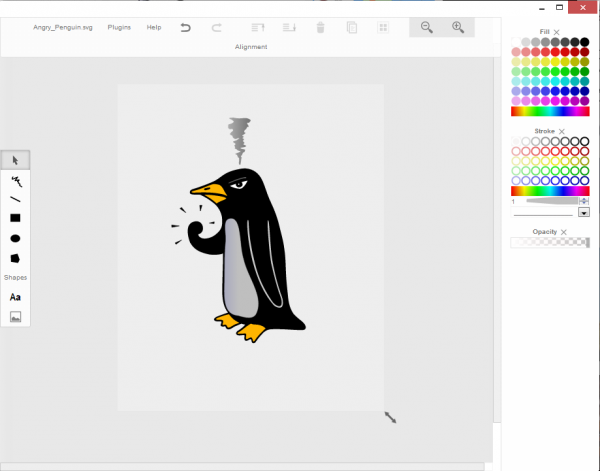Reset Opacity with the X icon

point(565,231)
